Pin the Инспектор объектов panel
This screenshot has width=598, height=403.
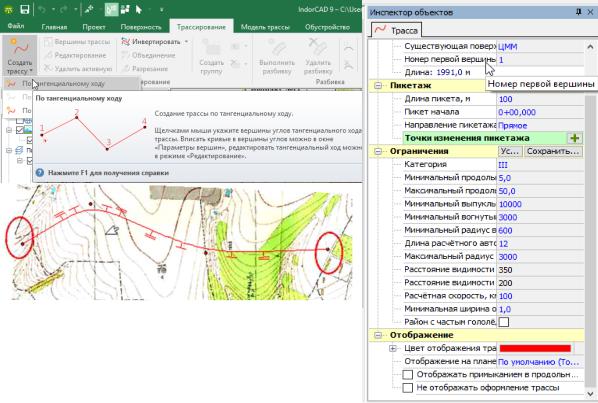(x=579, y=12)
